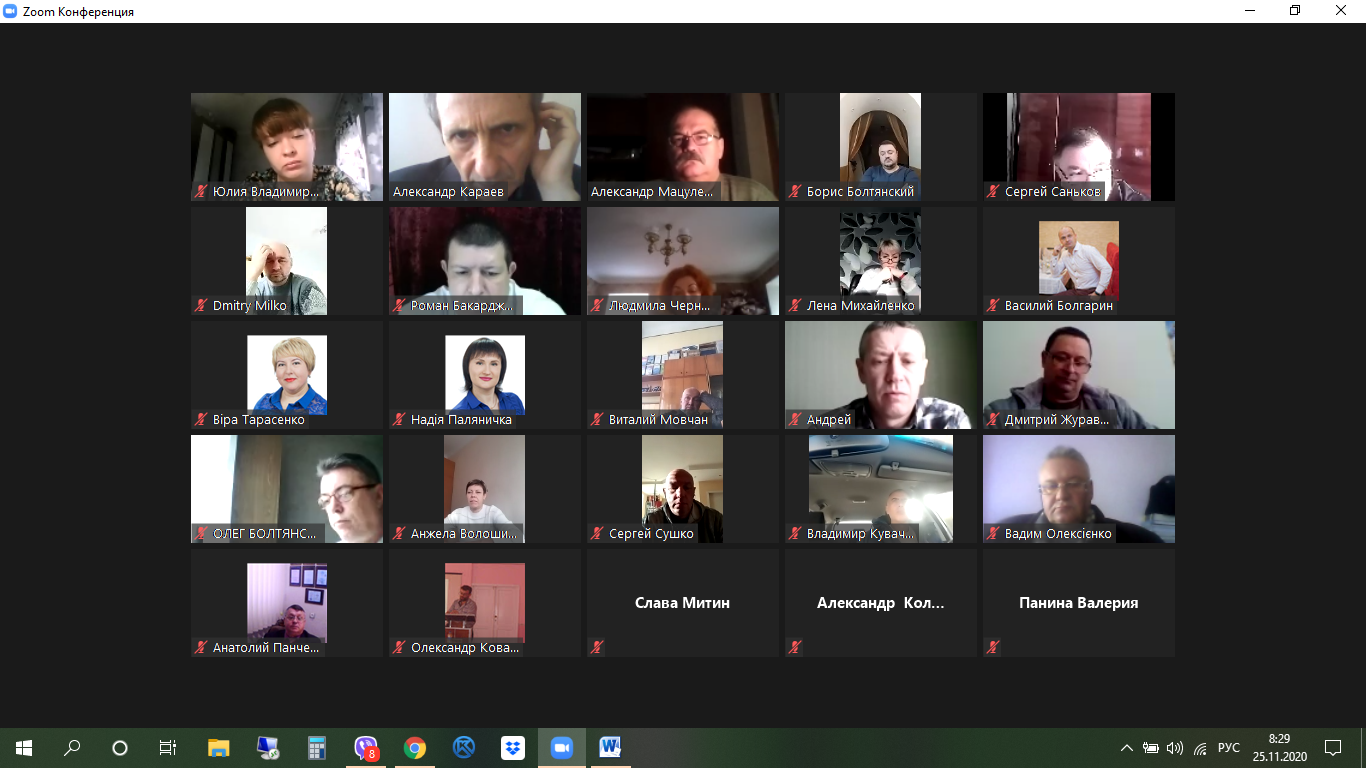Image resolution: width=1366 pixels, height=768 pixels.
Task: Click the Zoom logo in the title bar
Action: point(10,11)
